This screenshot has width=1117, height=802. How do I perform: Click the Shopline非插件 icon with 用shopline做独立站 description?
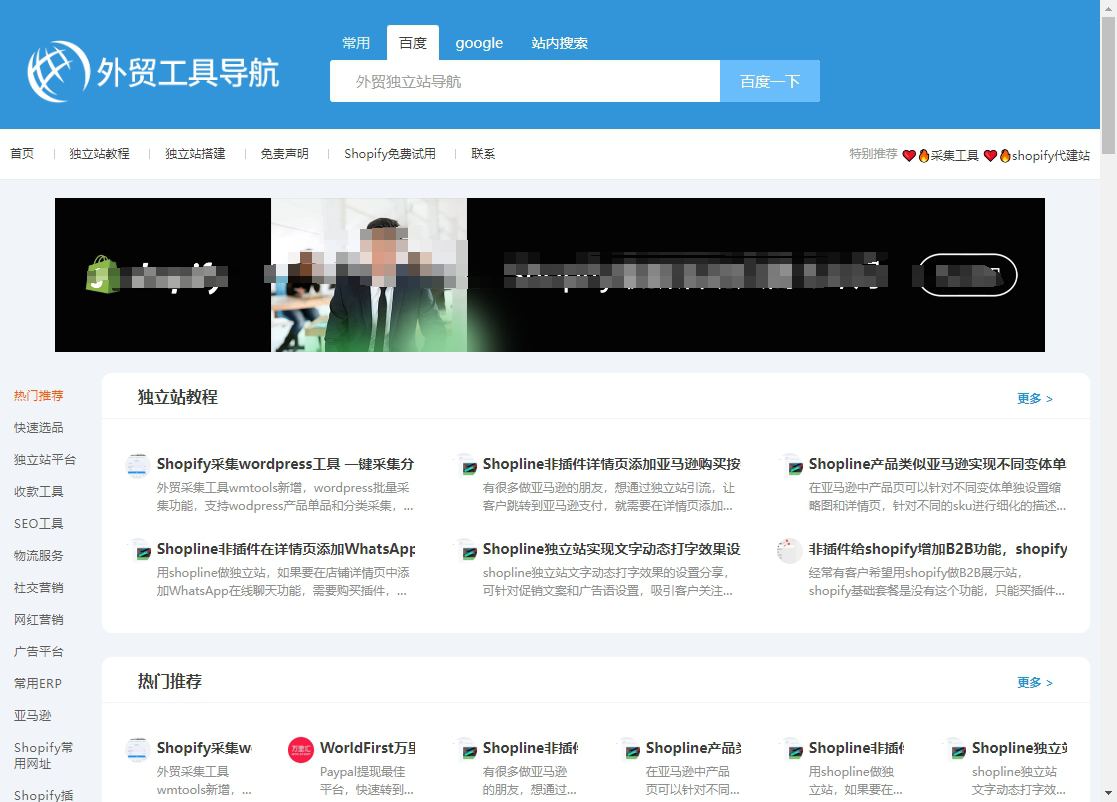(792, 749)
